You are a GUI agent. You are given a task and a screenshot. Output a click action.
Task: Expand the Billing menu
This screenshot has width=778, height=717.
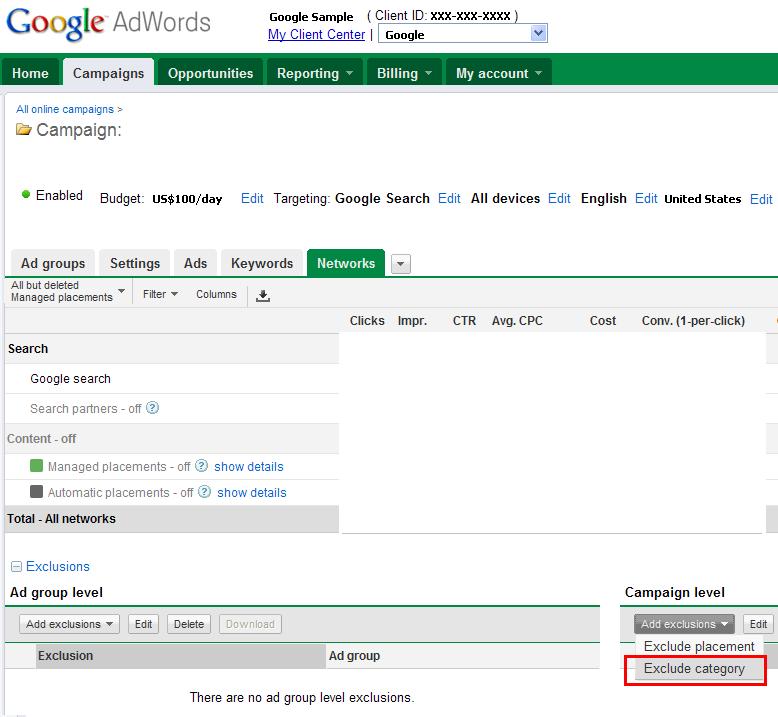pos(404,73)
